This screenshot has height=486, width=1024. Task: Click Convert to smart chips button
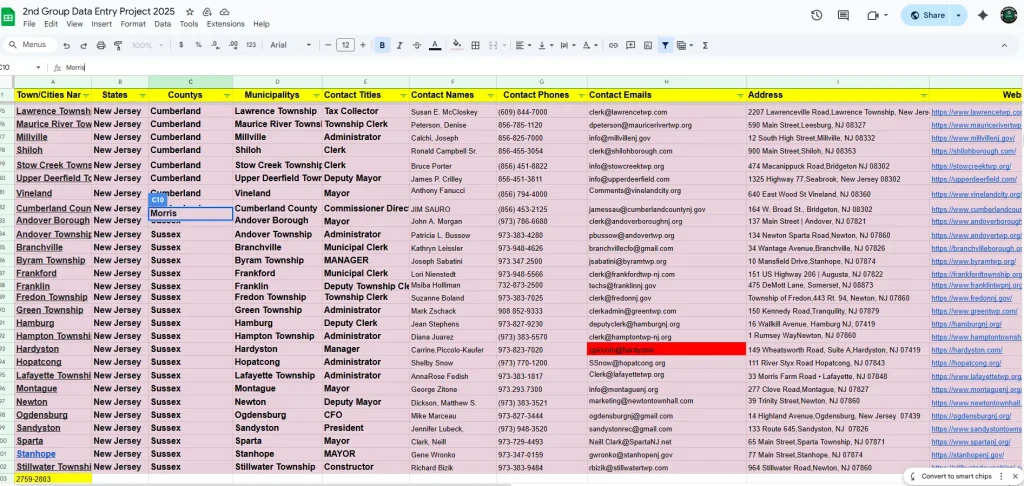pyautogui.click(x=961, y=475)
